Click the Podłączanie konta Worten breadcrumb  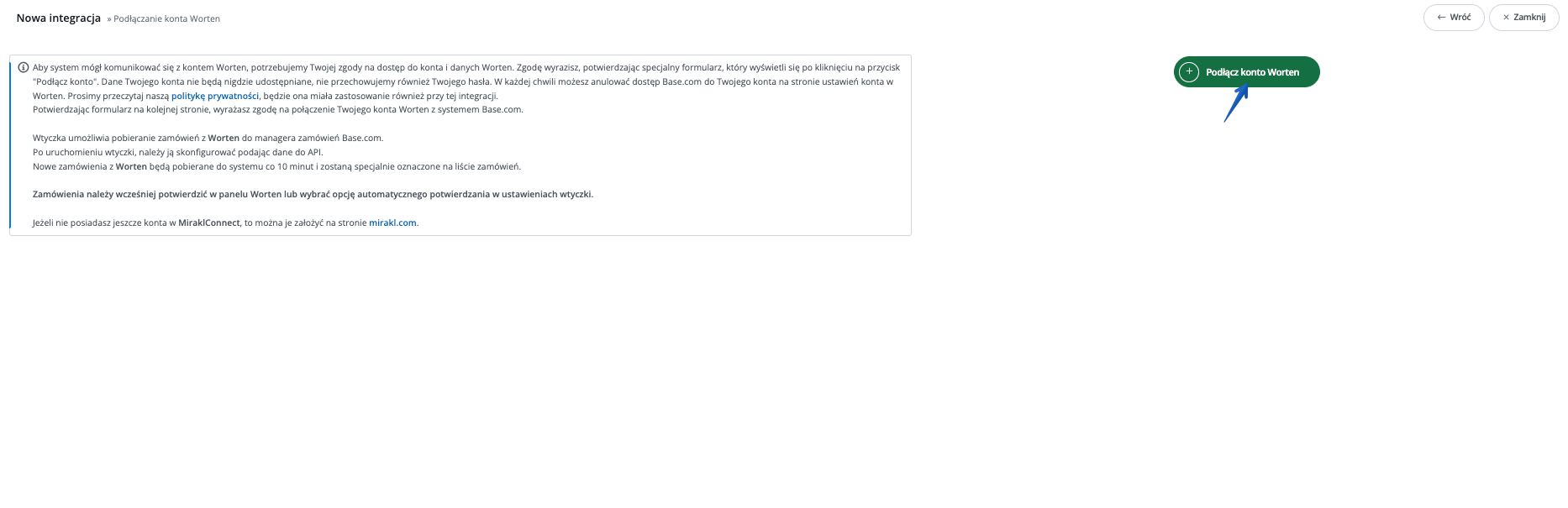pyautogui.click(x=164, y=18)
